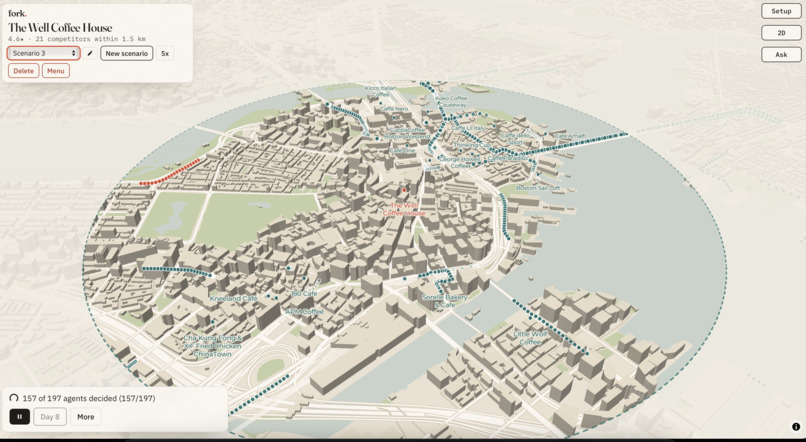
Task: Select Koko Coffee Causeway on the map
Action: click(x=451, y=101)
